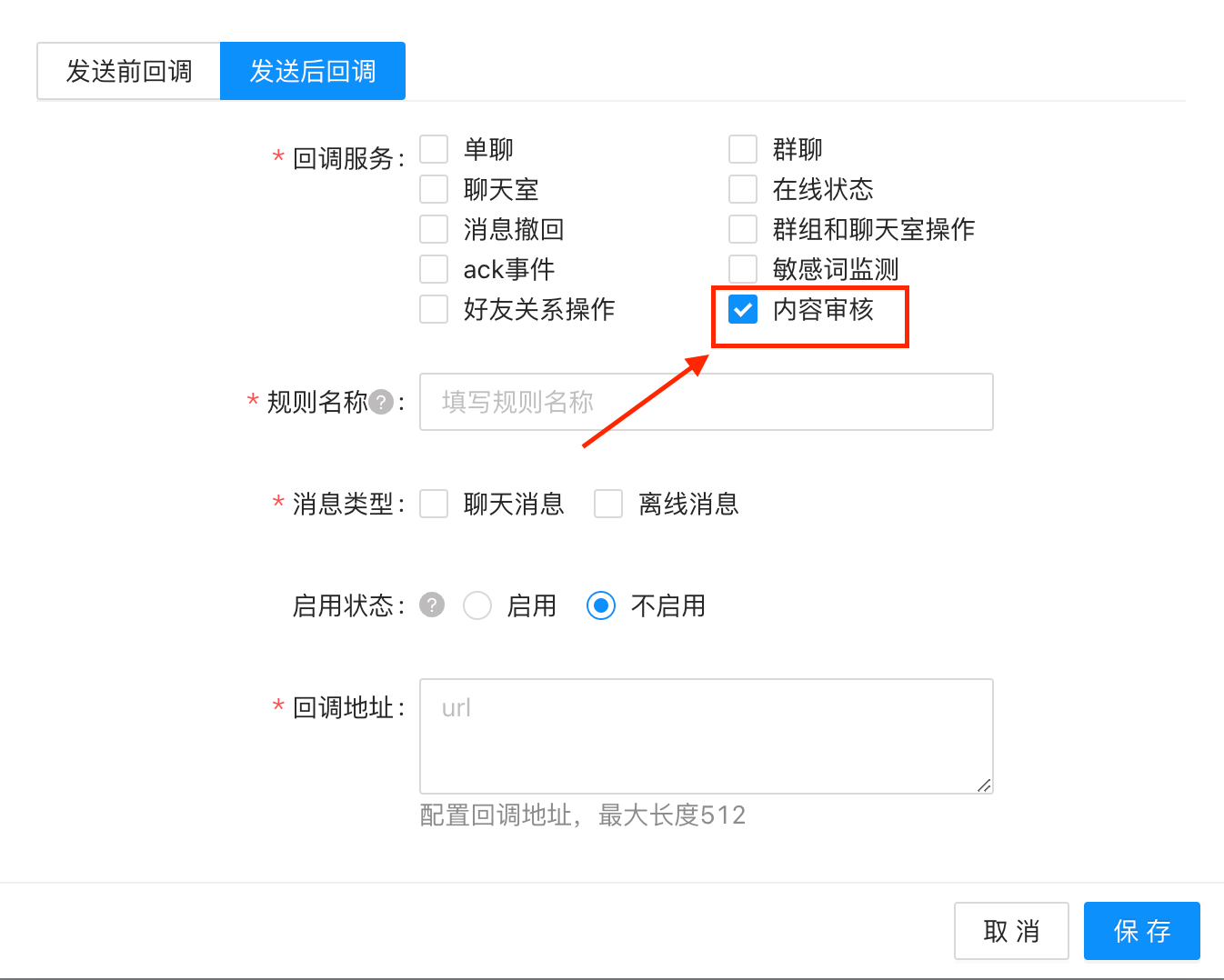This screenshot has width=1224, height=980.
Task: Enable the 敏感词监测 checkbox
Action: (x=743, y=269)
